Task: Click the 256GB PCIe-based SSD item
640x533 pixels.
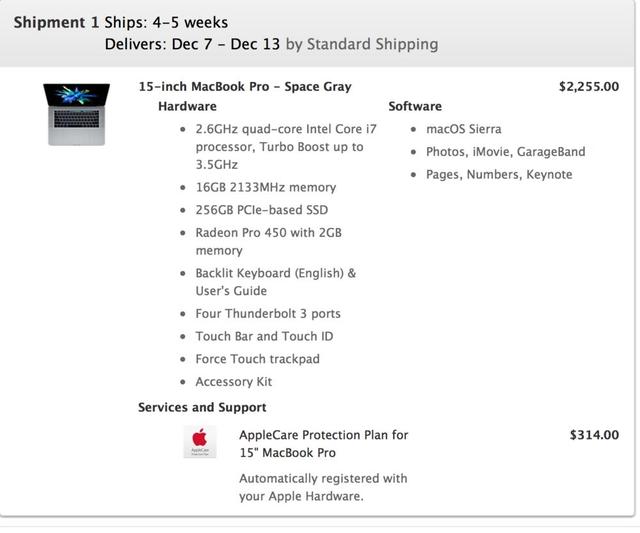Action: click(262, 210)
